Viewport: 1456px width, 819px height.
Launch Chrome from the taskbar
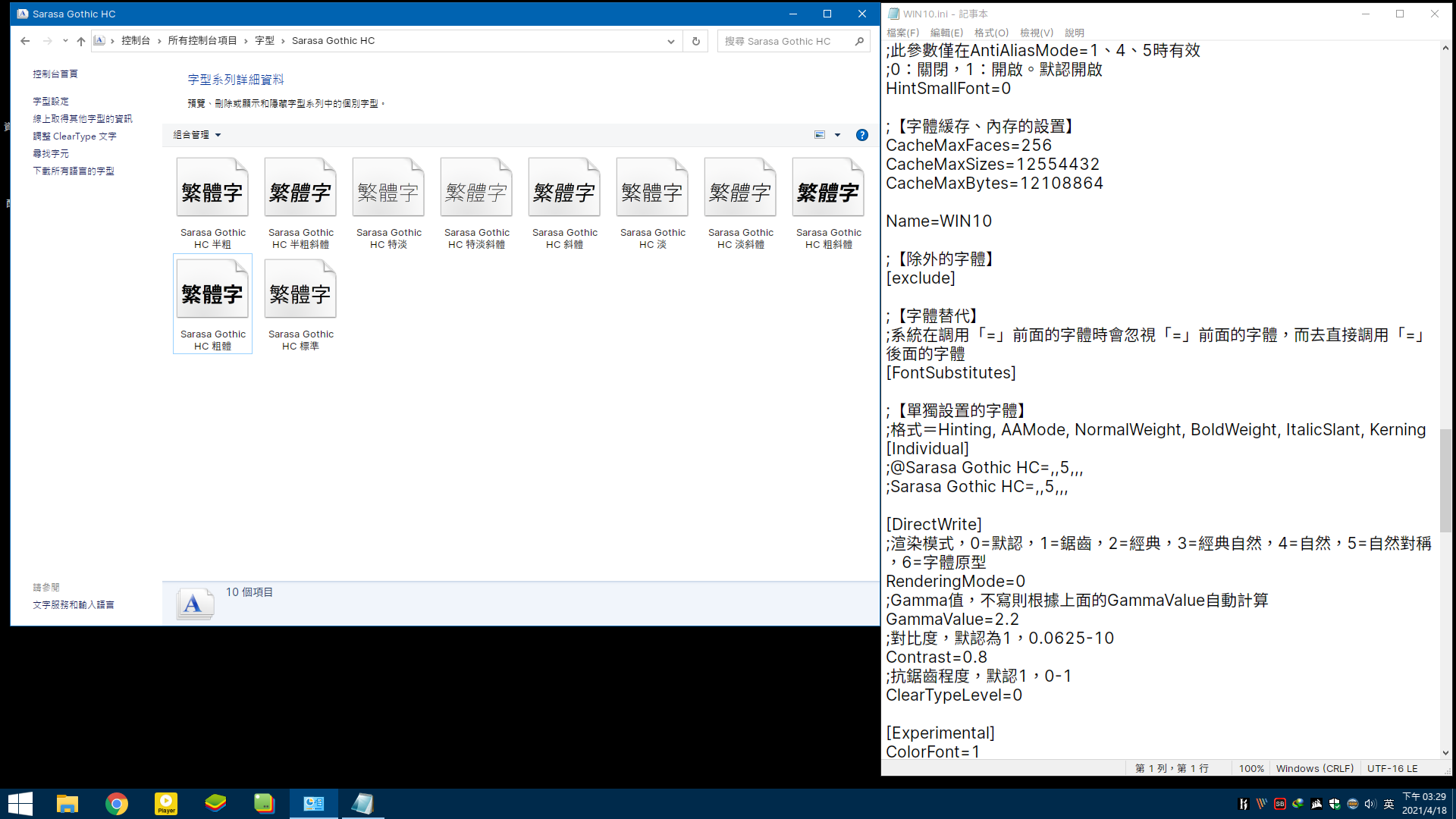(x=117, y=804)
